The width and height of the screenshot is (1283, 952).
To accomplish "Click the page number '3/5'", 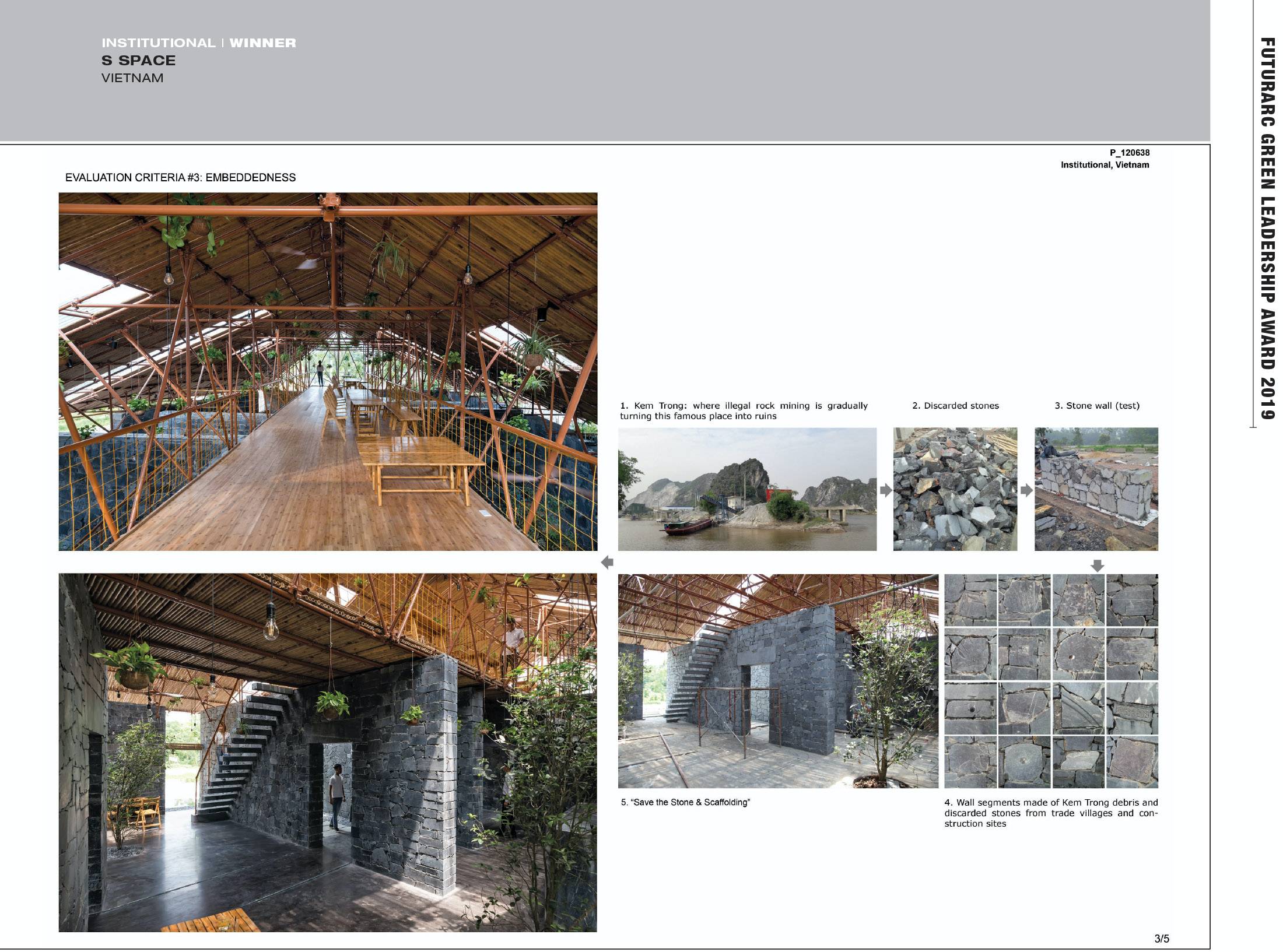I will tap(1162, 939).
